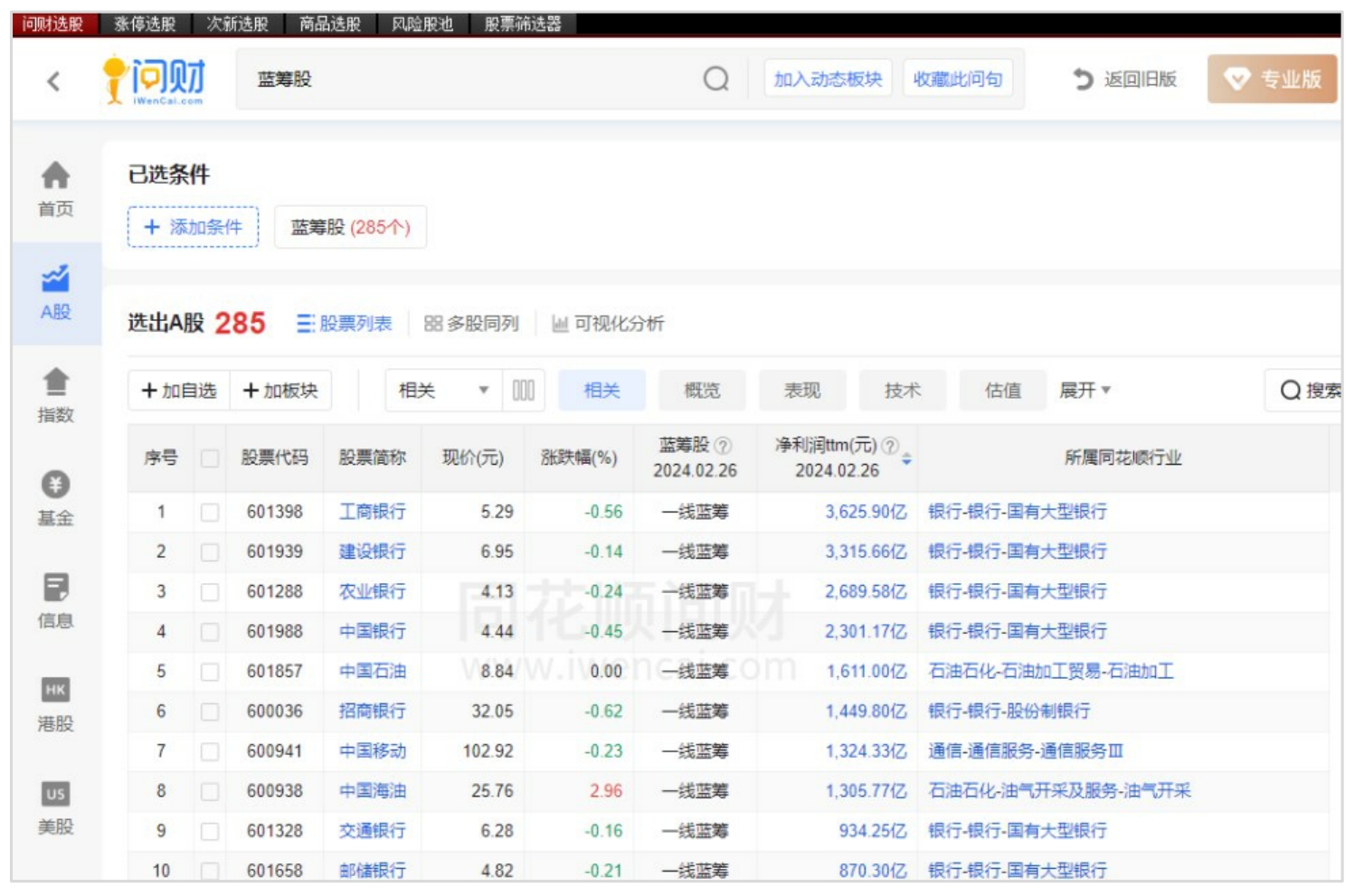
Task: Click the column layout icon beside 相关 dropdown
Action: [x=524, y=391]
